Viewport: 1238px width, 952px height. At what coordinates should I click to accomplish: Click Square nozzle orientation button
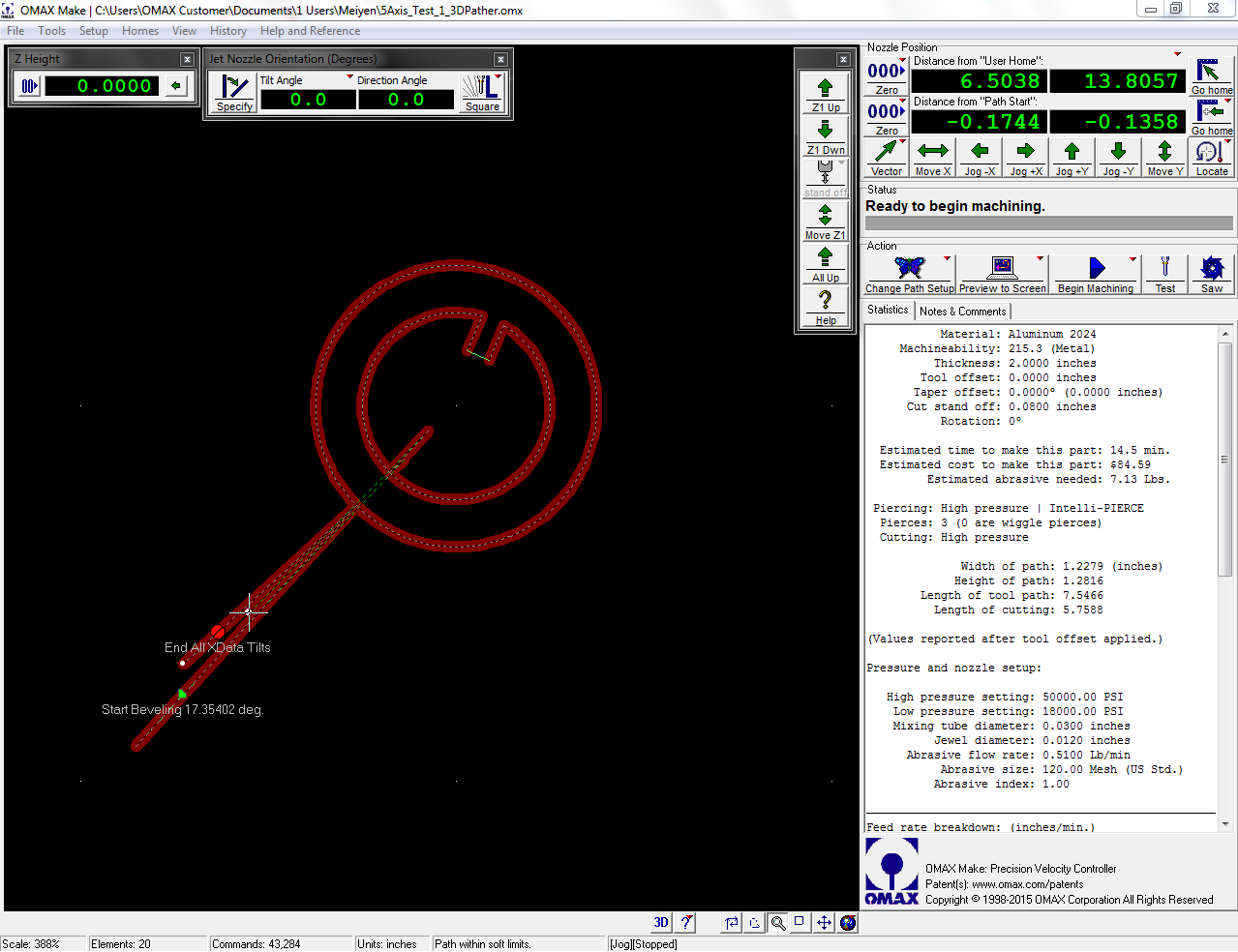coord(482,93)
